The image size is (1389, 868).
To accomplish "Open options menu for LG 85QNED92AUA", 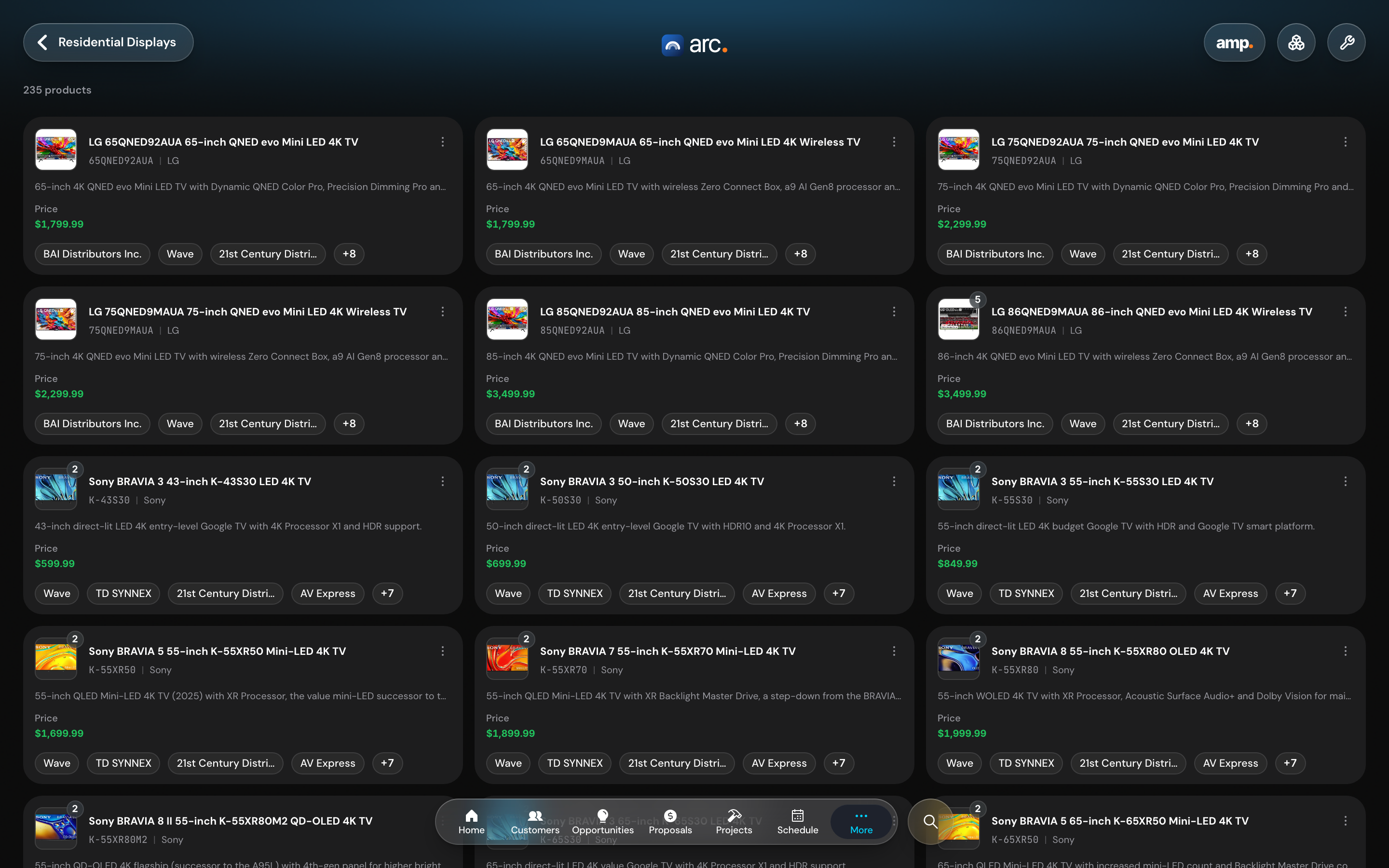I will click(x=894, y=312).
